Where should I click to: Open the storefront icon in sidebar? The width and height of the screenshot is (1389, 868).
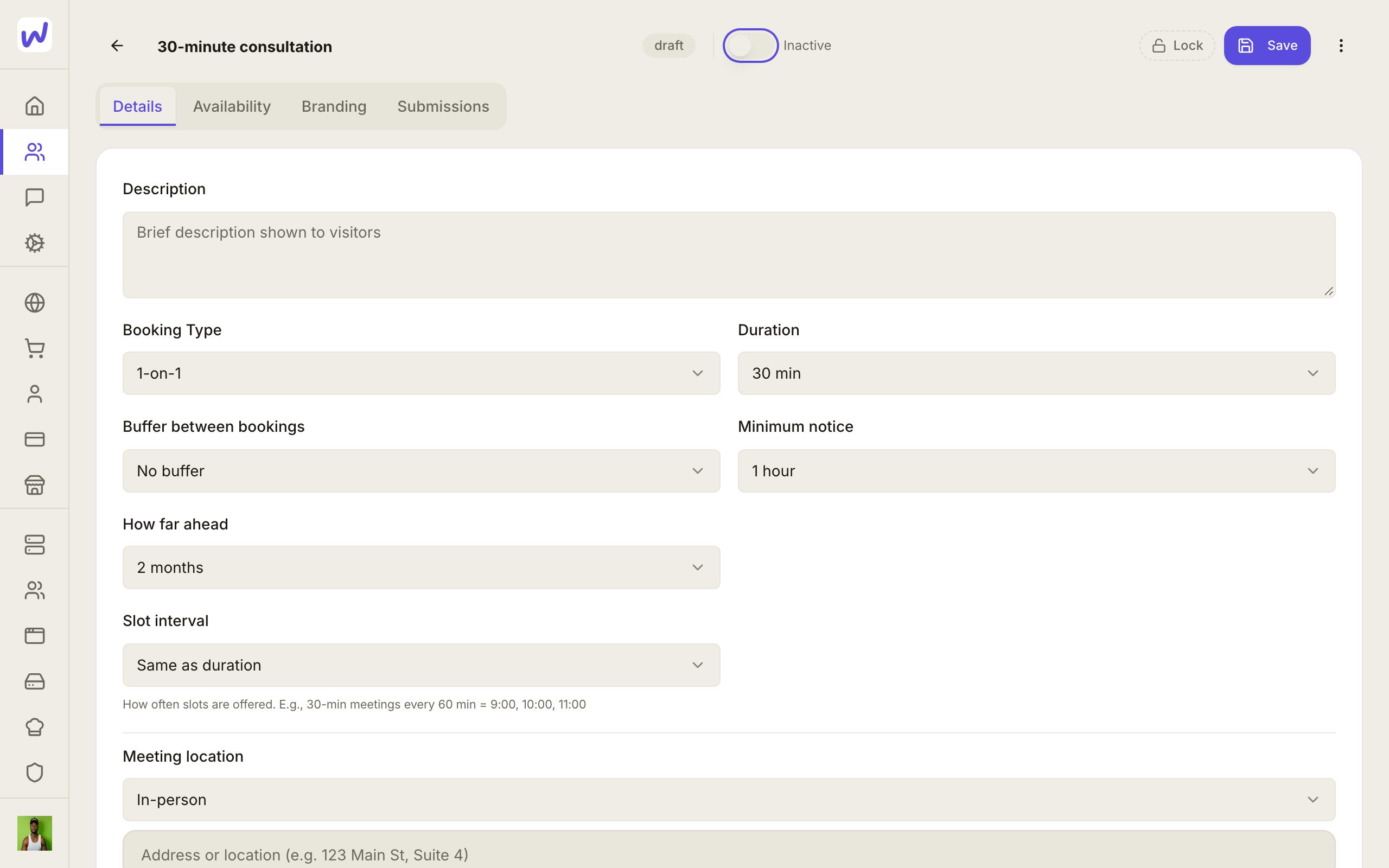(x=34, y=485)
